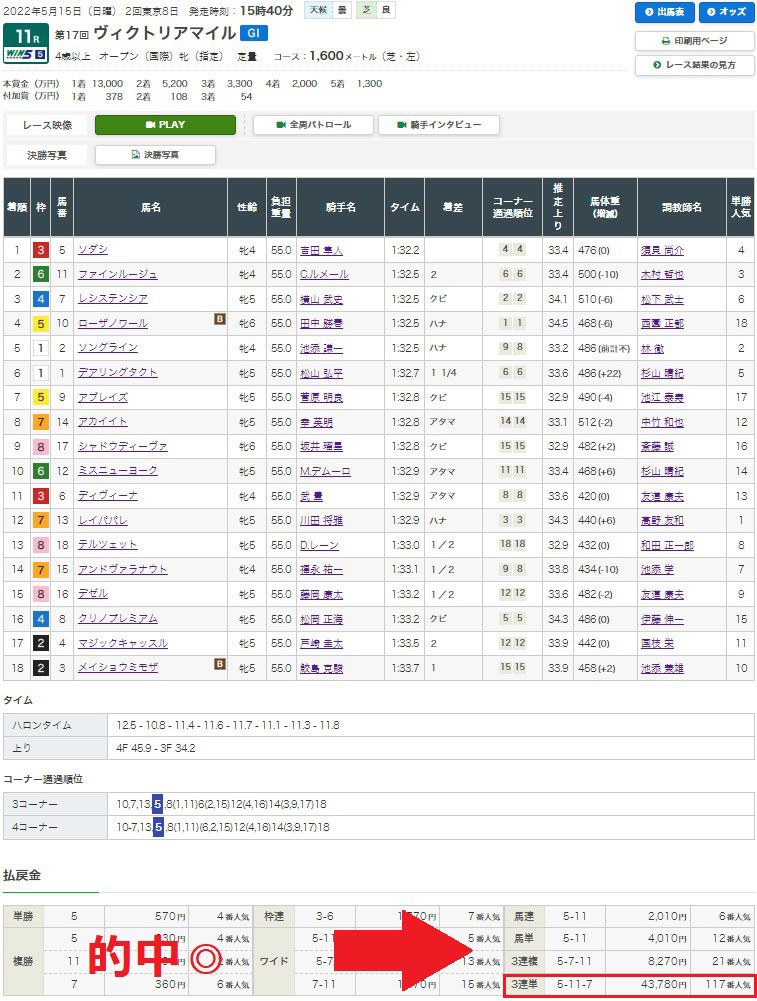Open winning horse ソダシ's profile link
The height and width of the screenshot is (1001, 757).
(x=92, y=250)
